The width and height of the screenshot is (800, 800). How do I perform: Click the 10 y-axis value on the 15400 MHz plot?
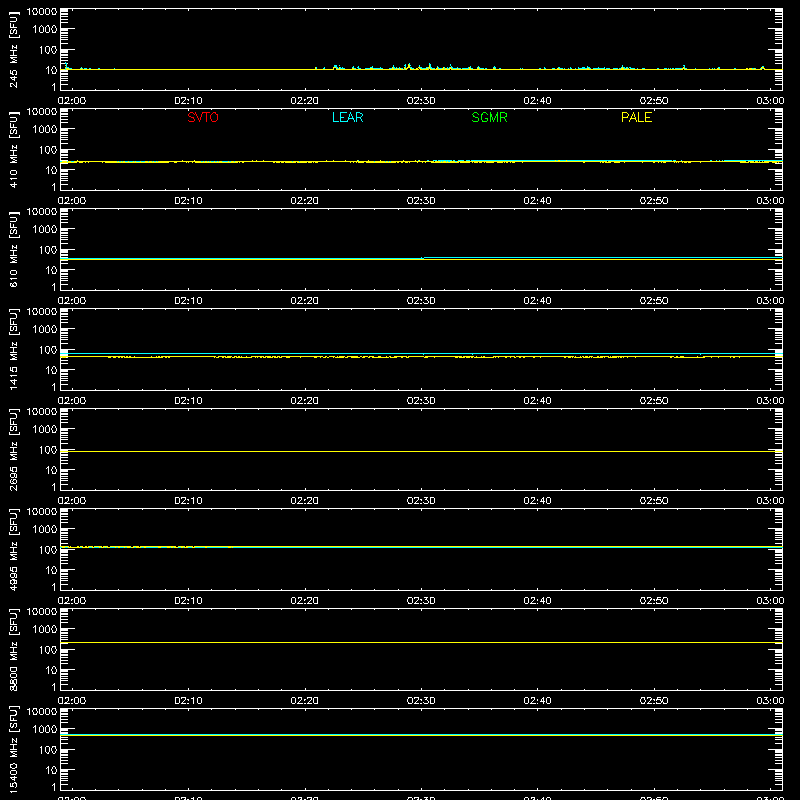point(51,770)
